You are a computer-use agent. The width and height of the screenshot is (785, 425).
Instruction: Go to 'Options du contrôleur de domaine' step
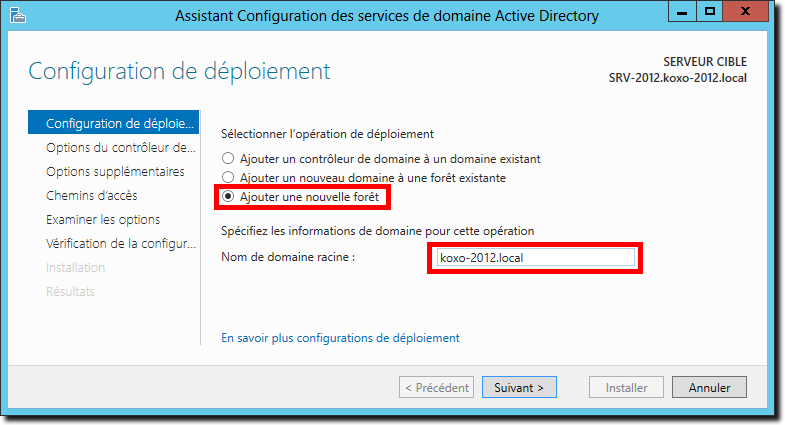tap(120, 148)
